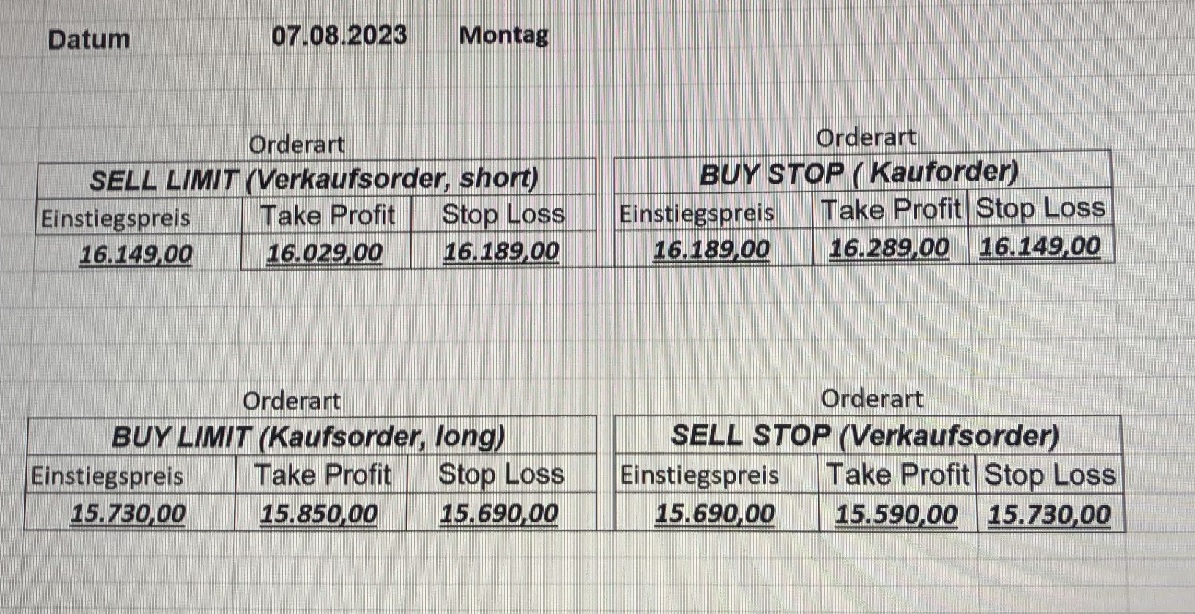
Task: Click BUY STOP entry price 16.189,00
Action: click(x=711, y=248)
